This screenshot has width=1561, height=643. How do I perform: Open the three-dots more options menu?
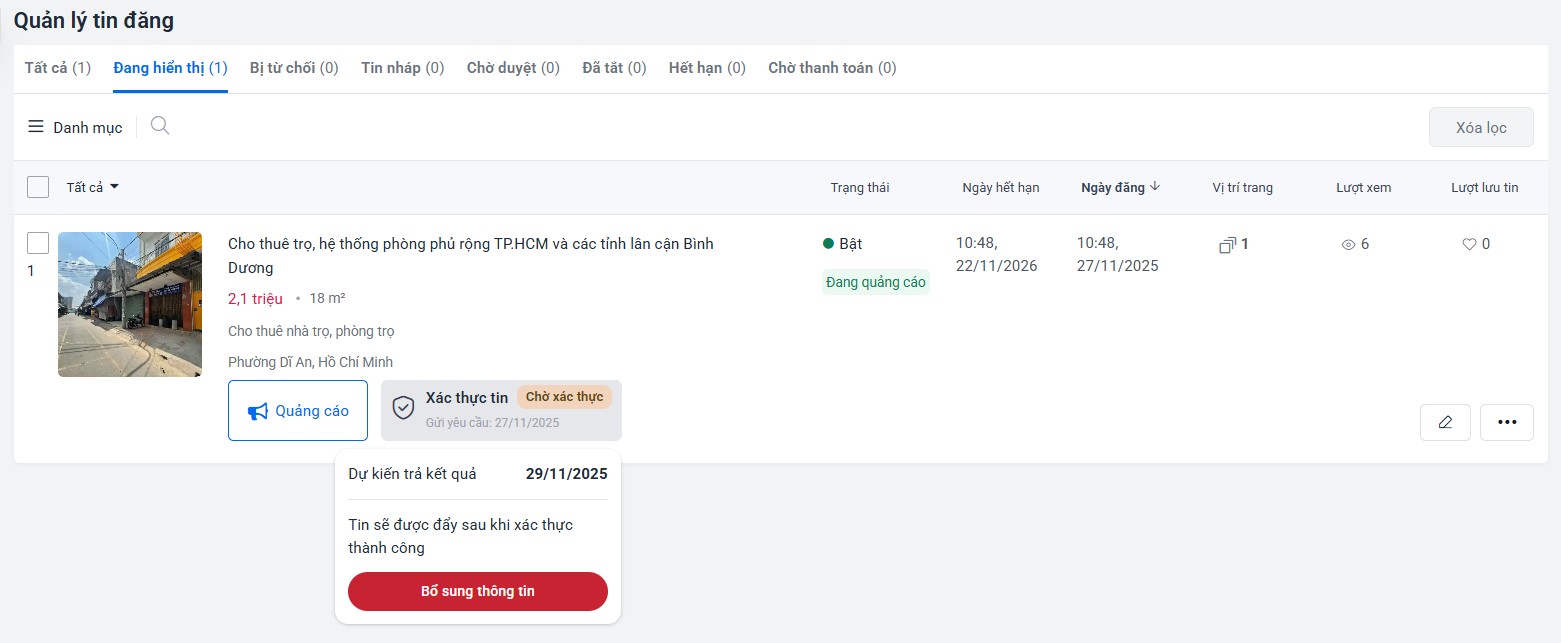(1506, 422)
